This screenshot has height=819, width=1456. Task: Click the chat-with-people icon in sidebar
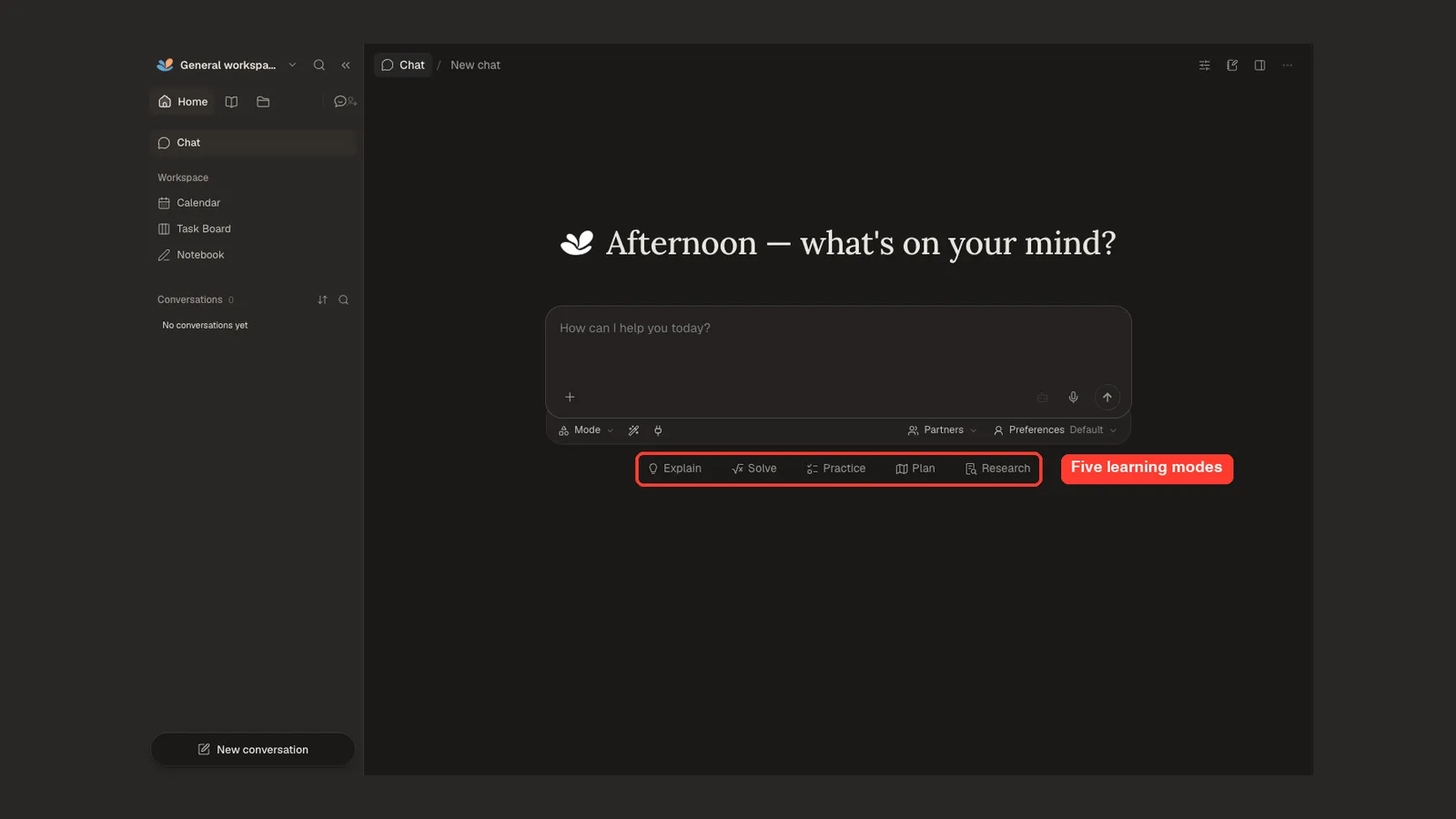pyautogui.click(x=345, y=102)
